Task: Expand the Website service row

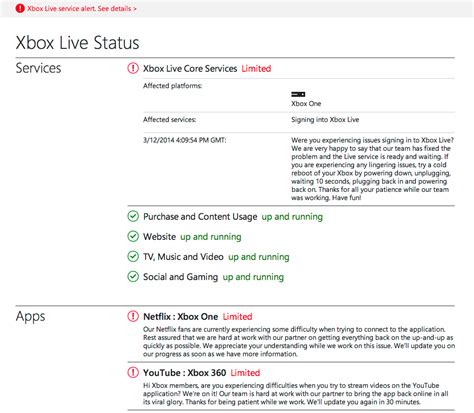Action: click(159, 237)
